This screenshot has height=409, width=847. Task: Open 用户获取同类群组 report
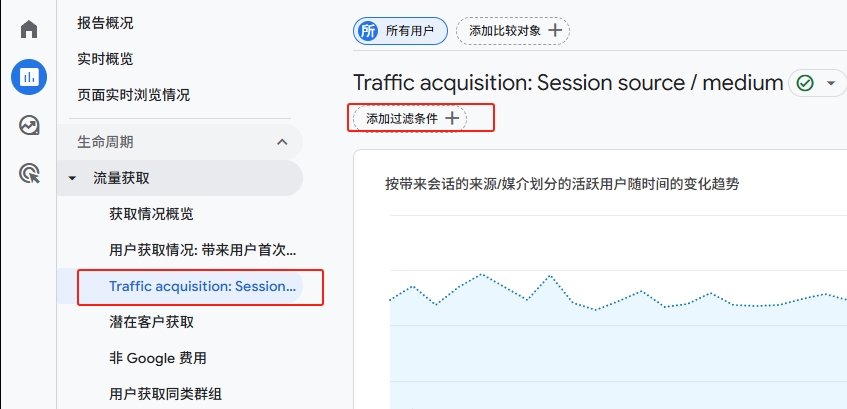[165, 394]
